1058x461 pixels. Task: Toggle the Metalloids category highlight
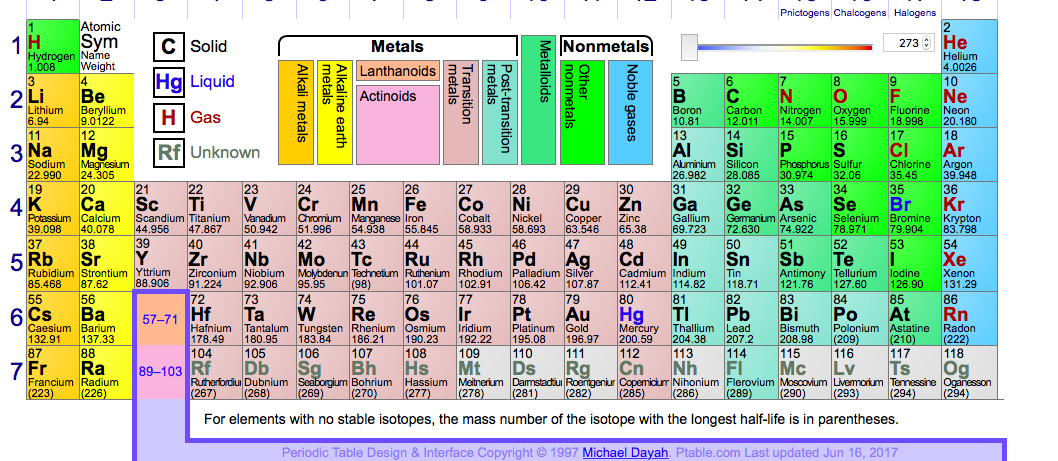[538, 100]
